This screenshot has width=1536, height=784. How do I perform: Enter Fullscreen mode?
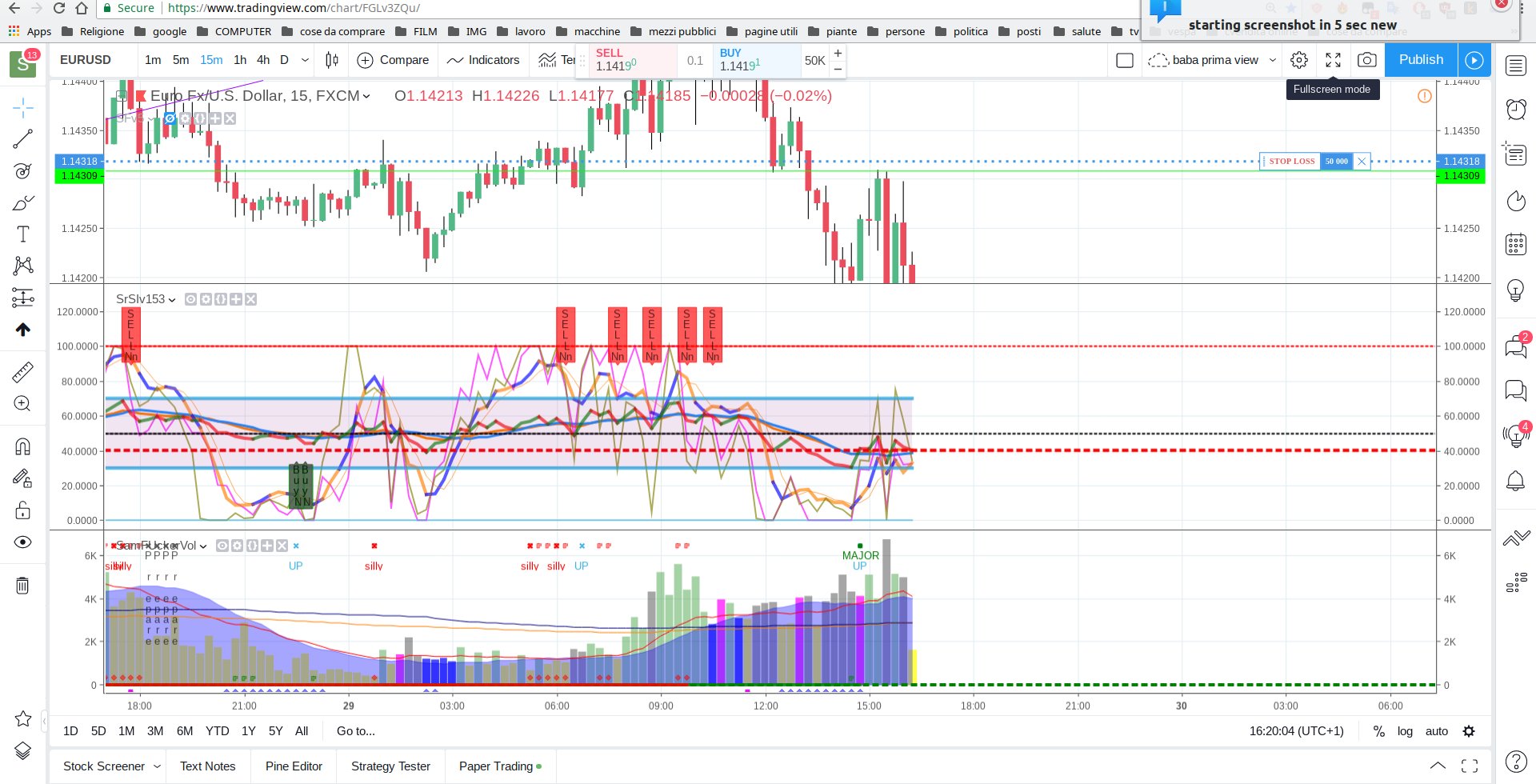[x=1334, y=60]
